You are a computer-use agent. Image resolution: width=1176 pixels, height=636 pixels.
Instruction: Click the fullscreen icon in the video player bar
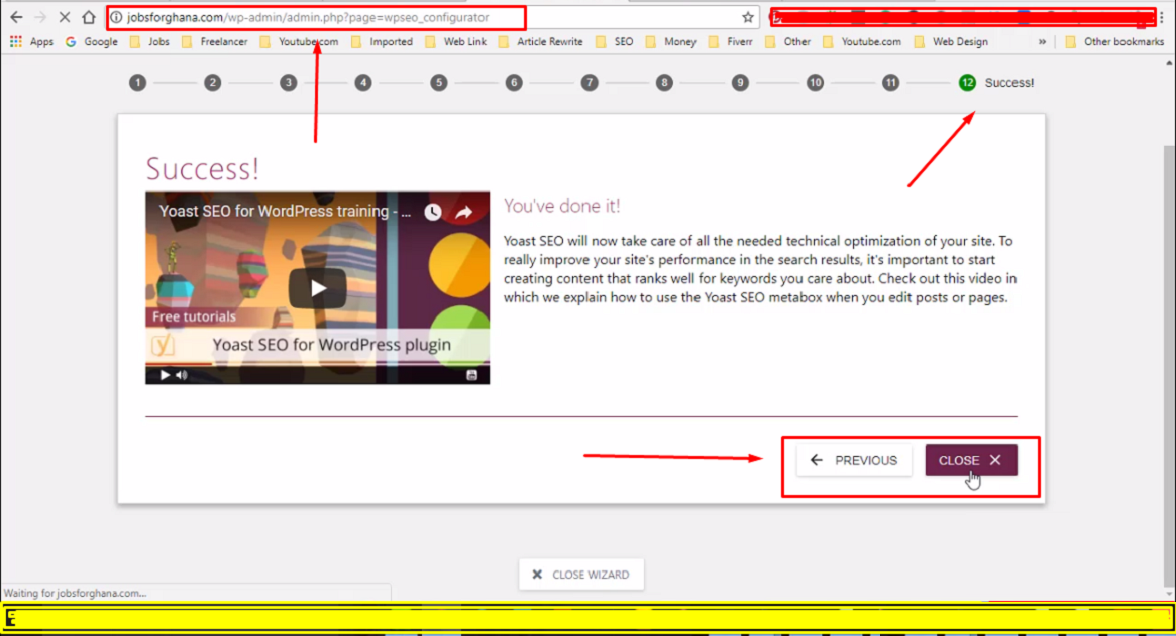pyautogui.click(x=469, y=375)
